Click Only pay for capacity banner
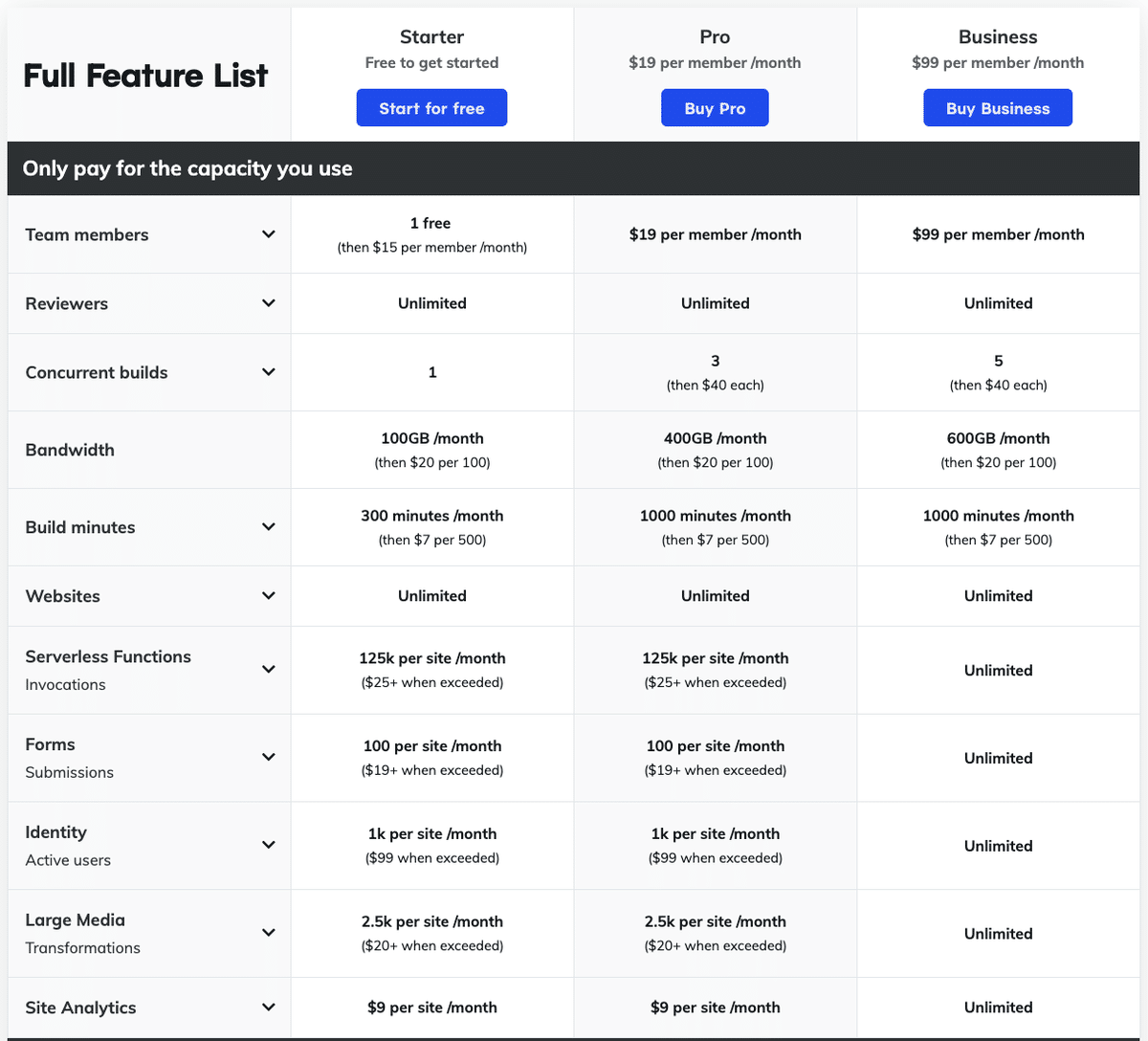This screenshot has height=1041, width=1148. click(x=188, y=168)
